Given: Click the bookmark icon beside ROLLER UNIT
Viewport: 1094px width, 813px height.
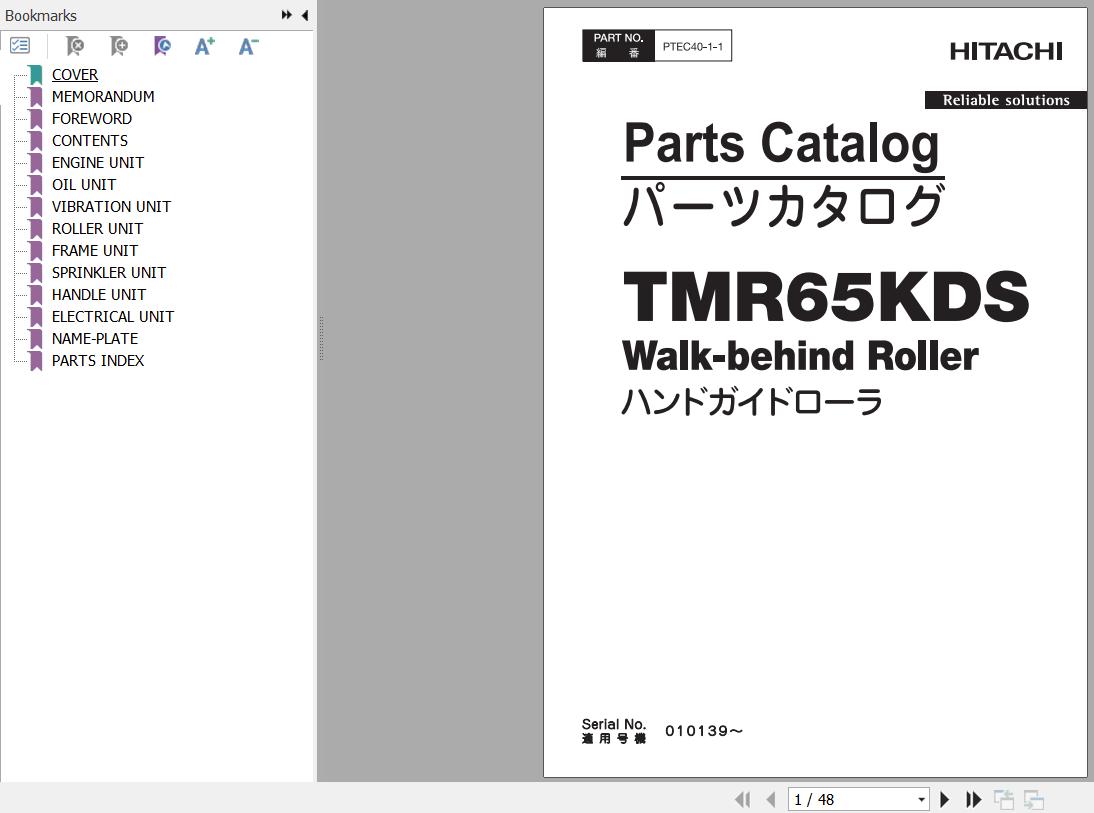Looking at the screenshot, I should coord(36,229).
